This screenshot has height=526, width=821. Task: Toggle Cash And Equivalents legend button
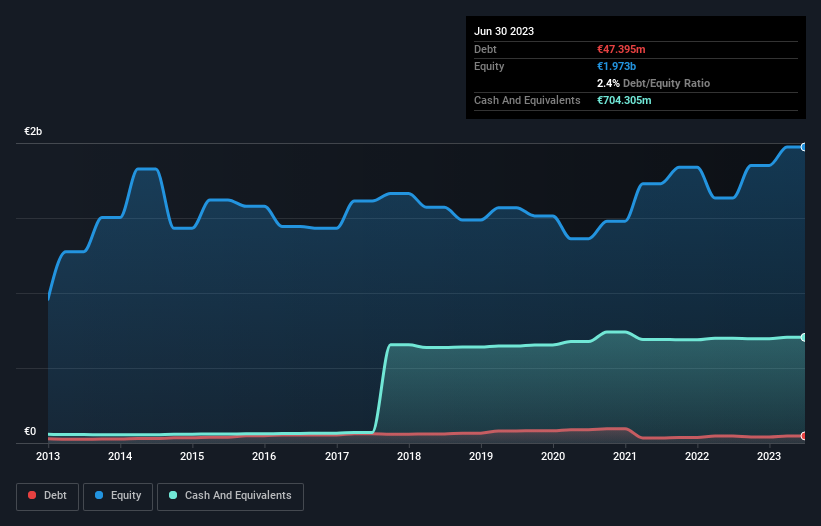coord(230,496)
